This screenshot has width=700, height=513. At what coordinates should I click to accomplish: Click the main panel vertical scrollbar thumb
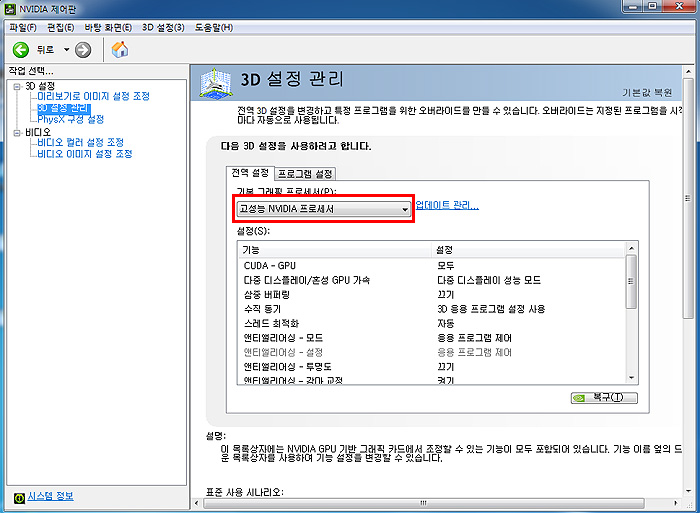tap(688, 198)
